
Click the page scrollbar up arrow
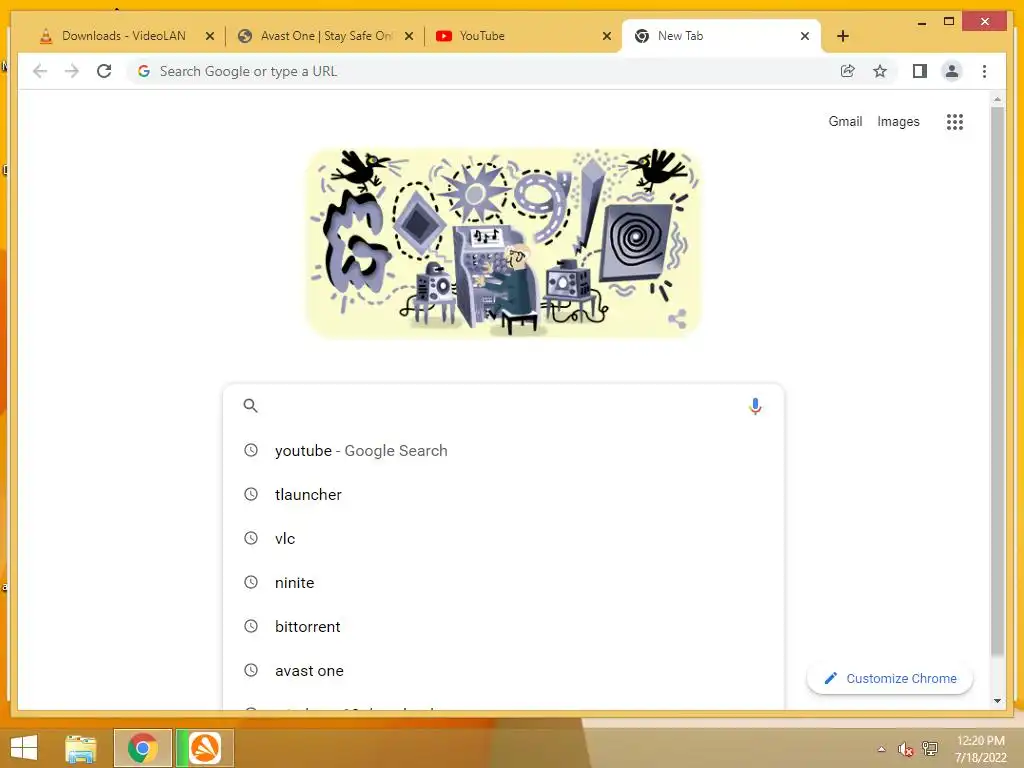click(997, 99)
